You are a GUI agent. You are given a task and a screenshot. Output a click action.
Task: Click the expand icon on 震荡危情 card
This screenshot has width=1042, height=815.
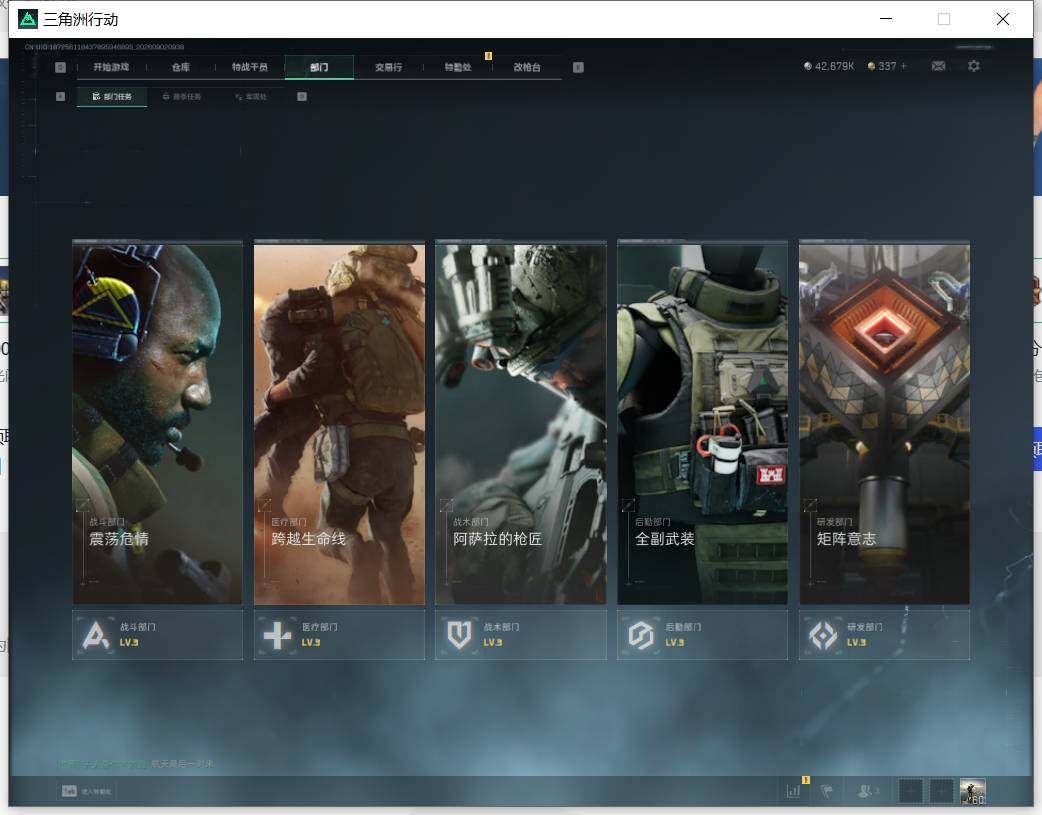coord(82,505)
